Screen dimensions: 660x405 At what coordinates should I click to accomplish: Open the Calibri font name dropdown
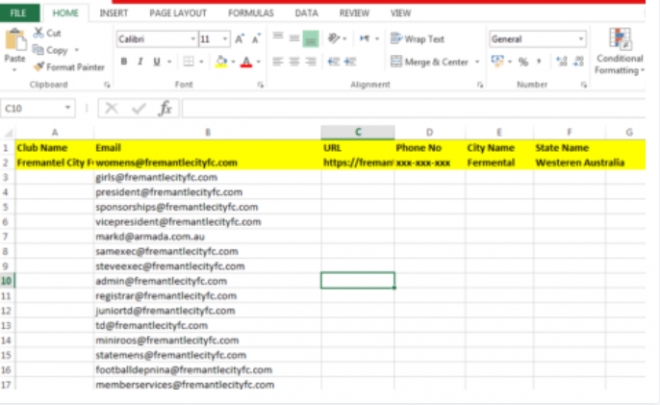click(x=189, y=39)
